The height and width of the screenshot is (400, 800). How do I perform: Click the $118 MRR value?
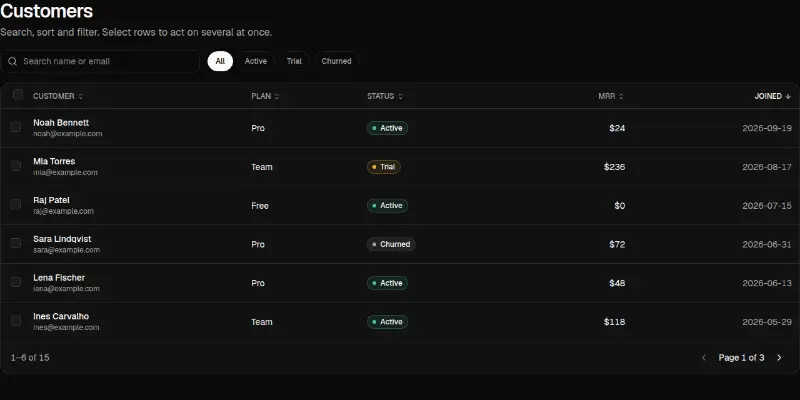[614, 322]
